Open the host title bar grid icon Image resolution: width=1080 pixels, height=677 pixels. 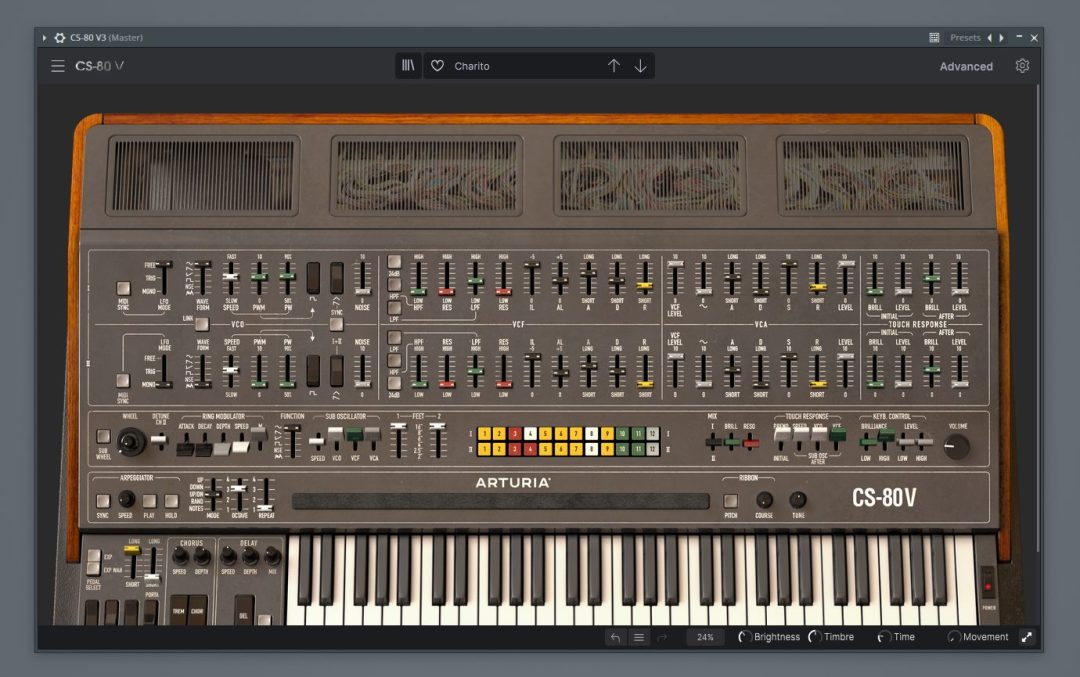click(x=934, y=38)
